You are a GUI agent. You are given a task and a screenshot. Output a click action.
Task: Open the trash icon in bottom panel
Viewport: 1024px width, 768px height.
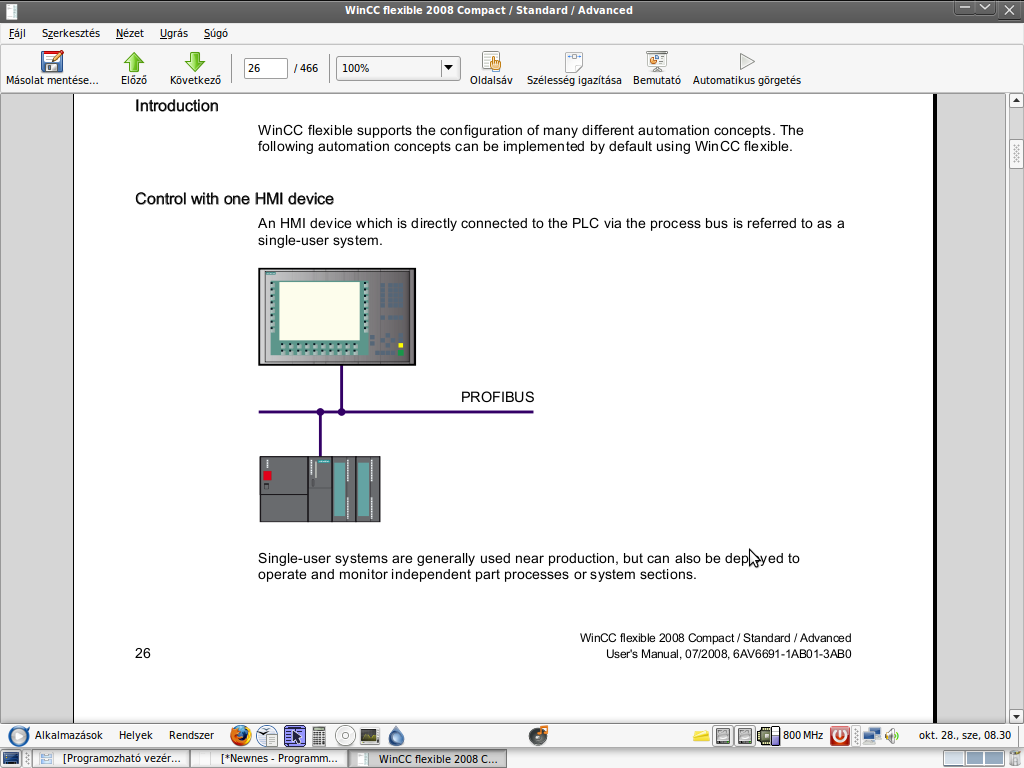(1016, 759)
